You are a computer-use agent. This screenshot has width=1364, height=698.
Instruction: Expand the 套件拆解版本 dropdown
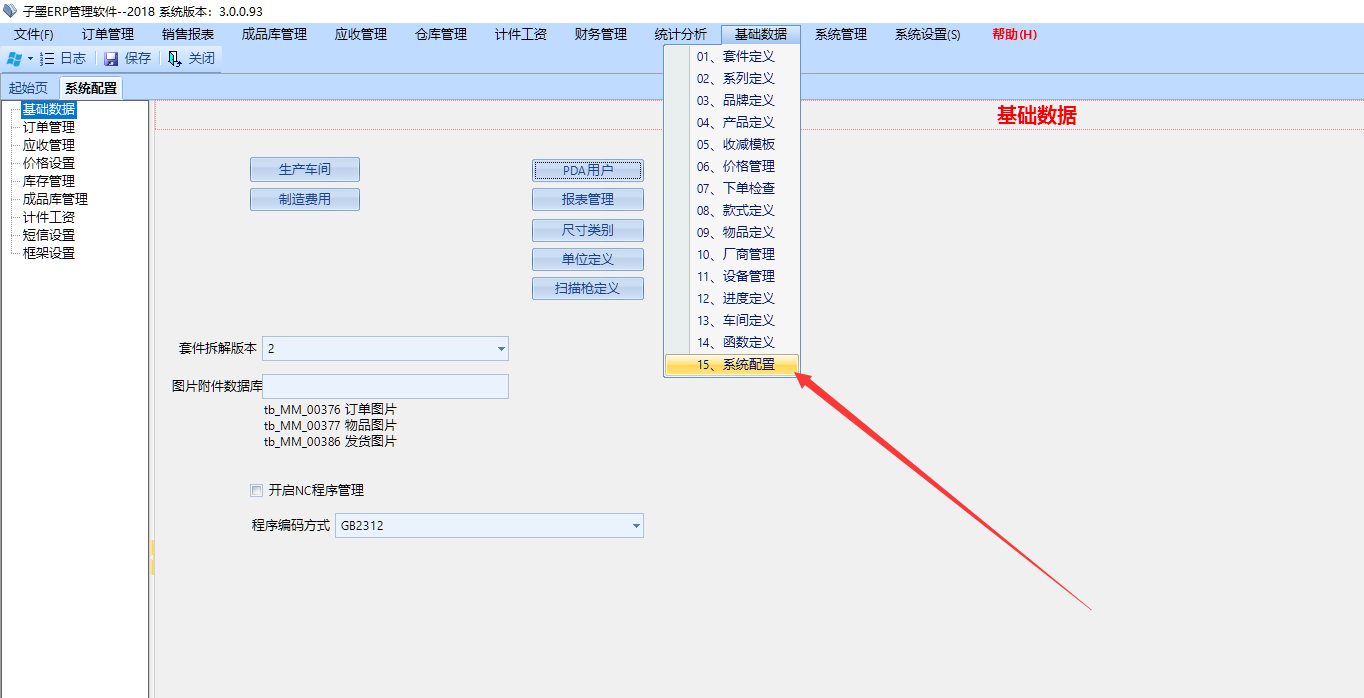(501, 349)
